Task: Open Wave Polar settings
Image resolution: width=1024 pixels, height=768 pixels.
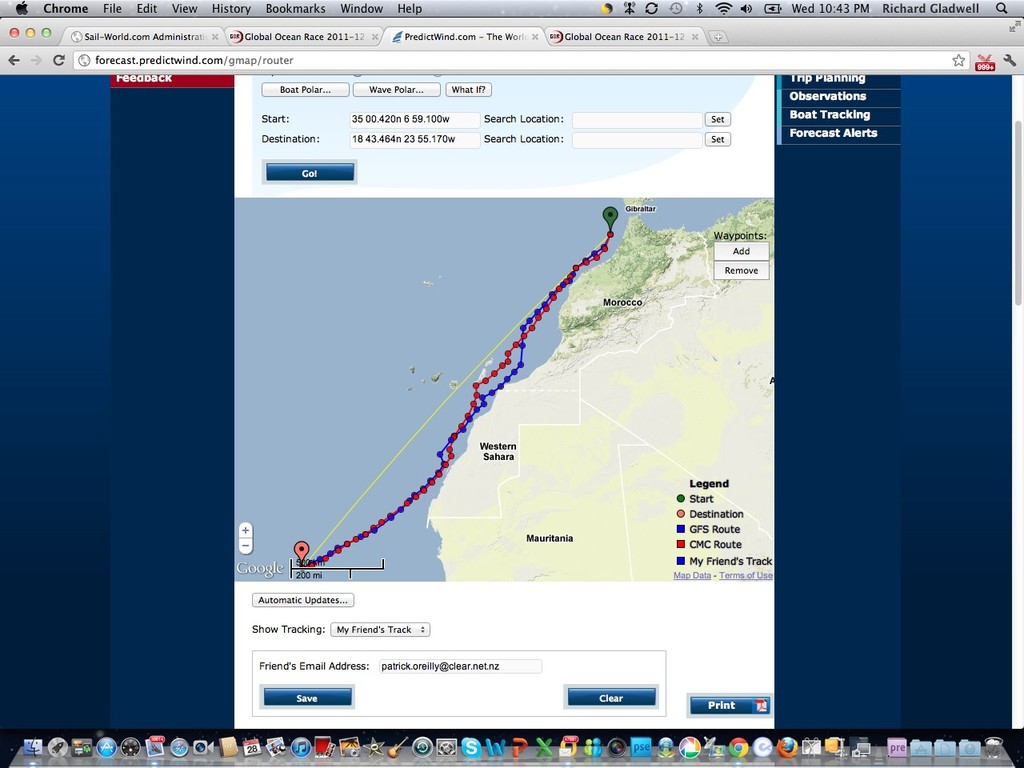Action: tap(396, 89)
